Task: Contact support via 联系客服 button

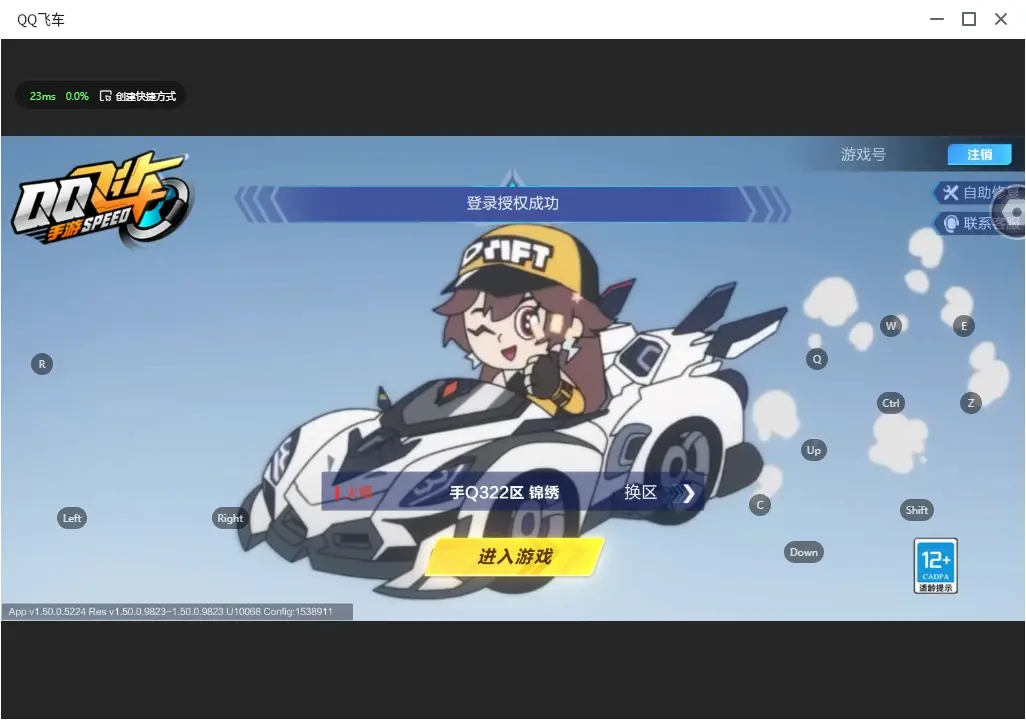Action: [979, 223]
